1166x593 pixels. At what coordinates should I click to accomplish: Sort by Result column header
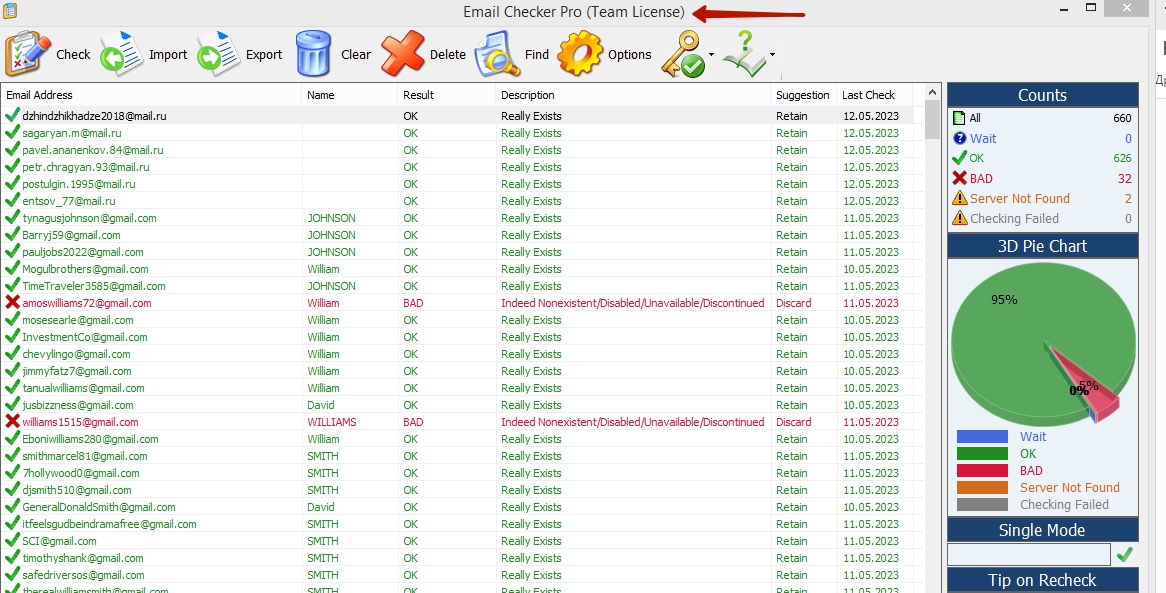pos(418,95)
